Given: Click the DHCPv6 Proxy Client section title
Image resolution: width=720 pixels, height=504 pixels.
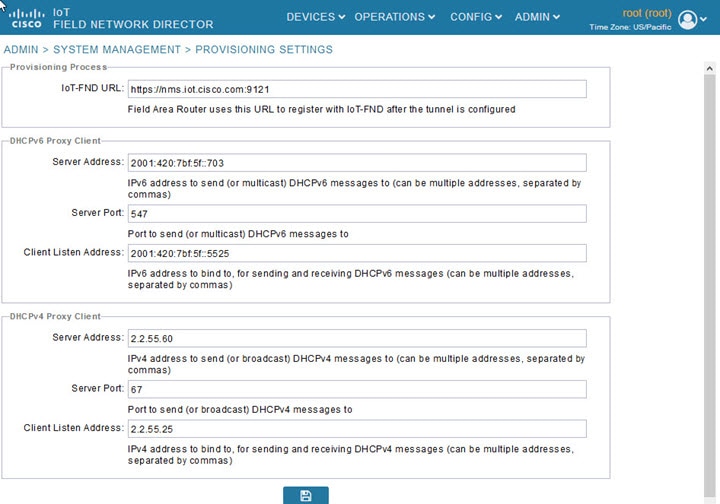Looking at the screenshot, I should click(55, 140).
